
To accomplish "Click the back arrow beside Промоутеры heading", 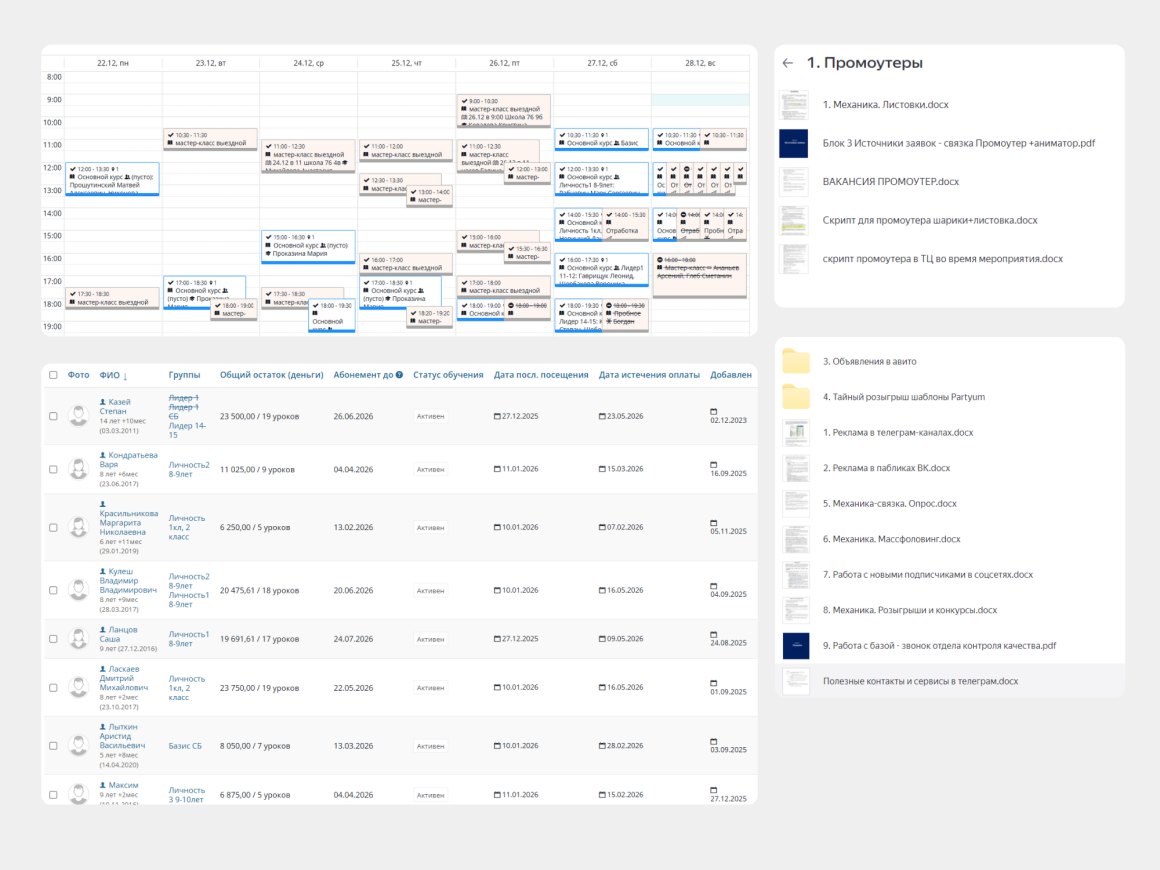I will coord(788,63).
